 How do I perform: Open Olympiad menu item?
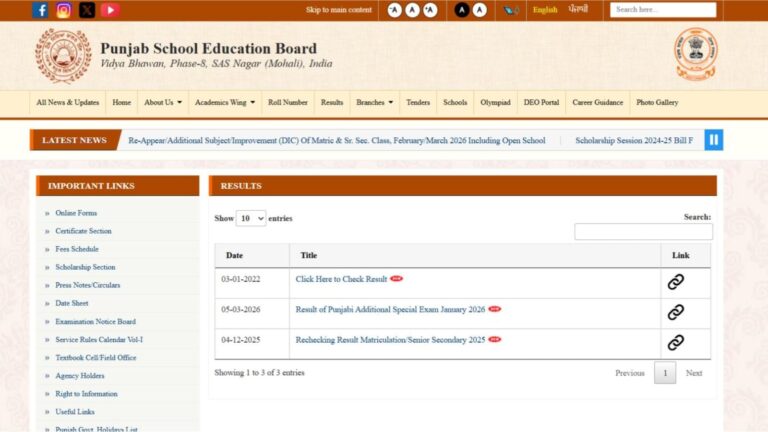click(x=495, y=102)
